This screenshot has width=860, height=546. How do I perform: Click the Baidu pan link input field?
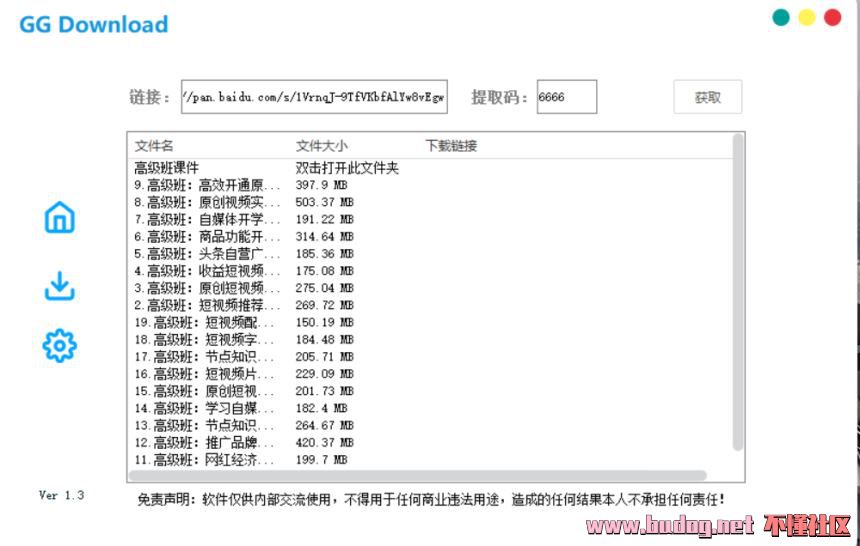pyautogui.click(x=313, y=98)
